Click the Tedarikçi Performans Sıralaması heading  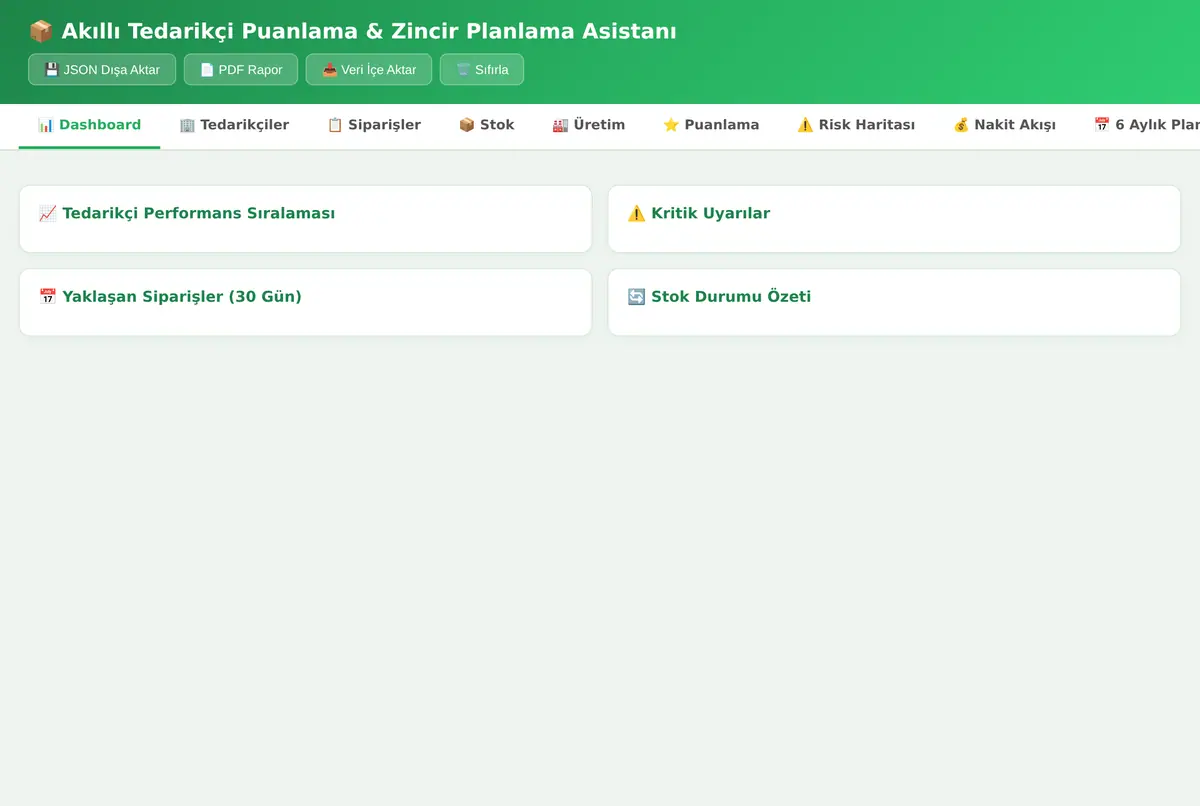pyautogui.click(x=187, y=213)
